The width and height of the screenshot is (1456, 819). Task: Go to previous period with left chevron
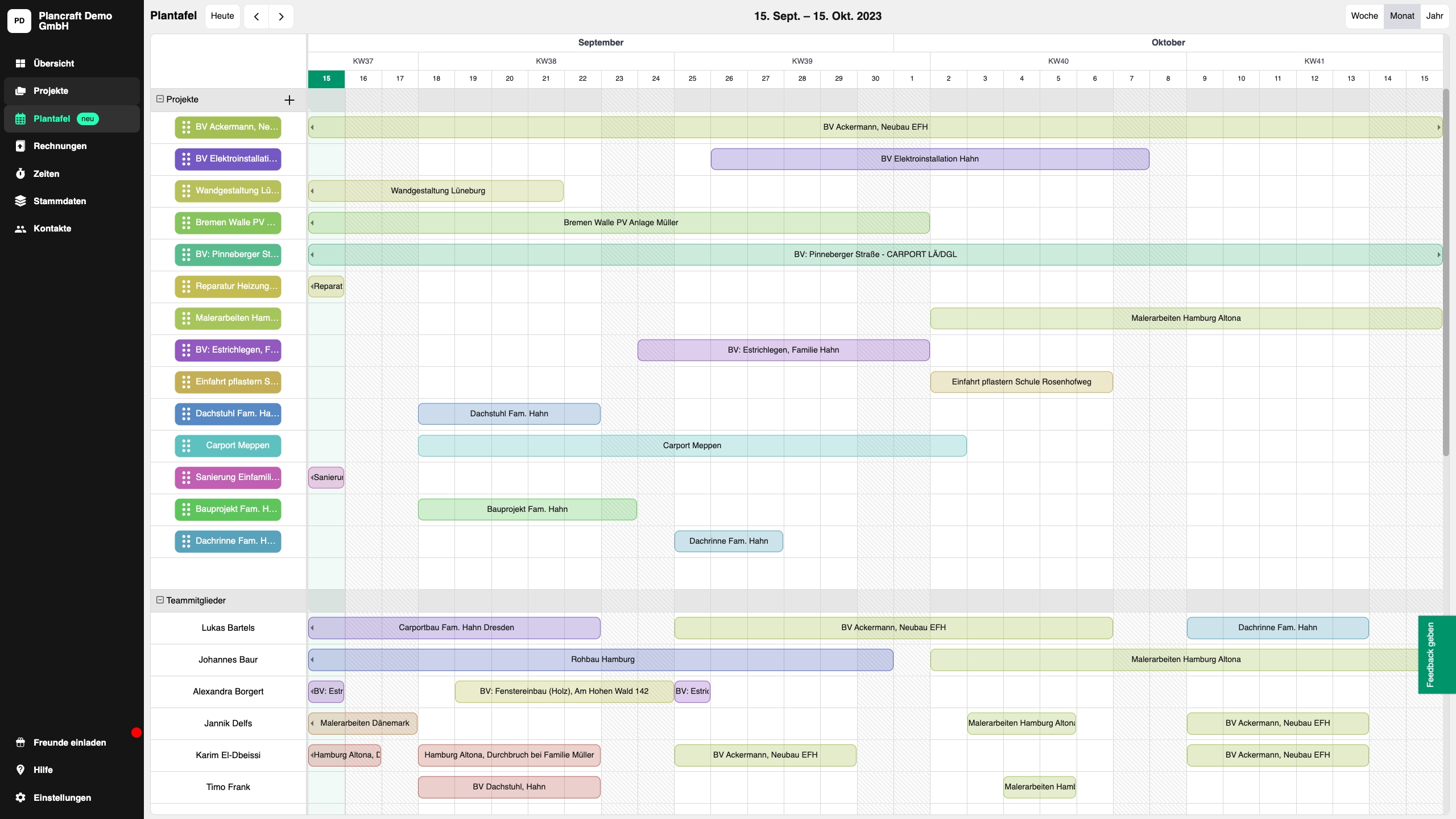click(257, 16)
